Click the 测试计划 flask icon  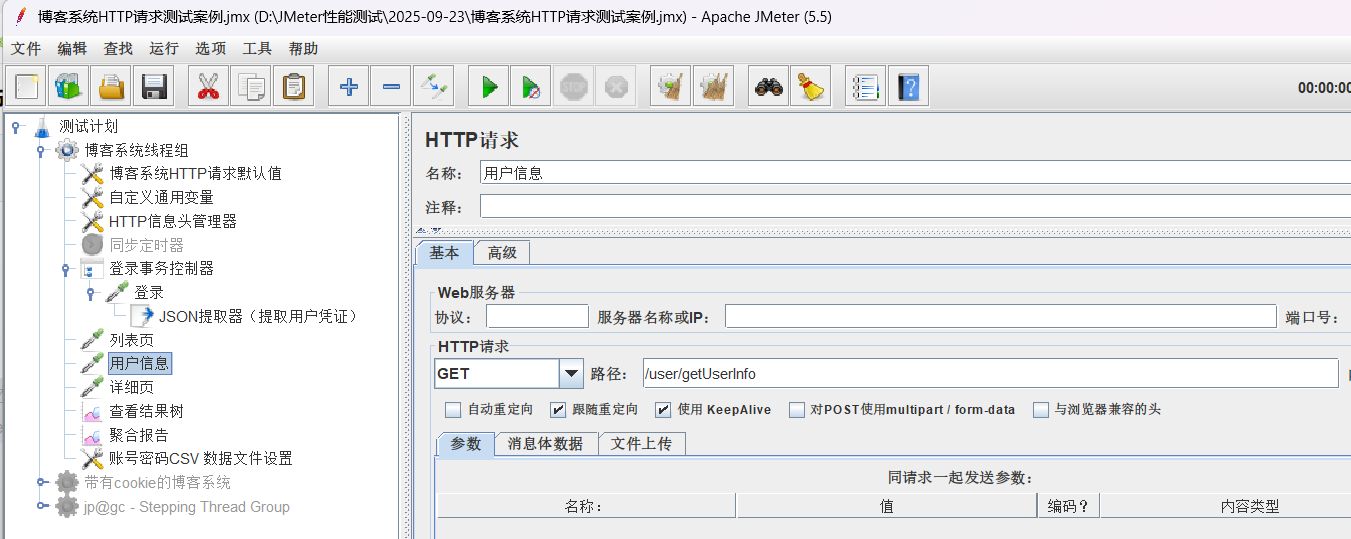[42, 126]
